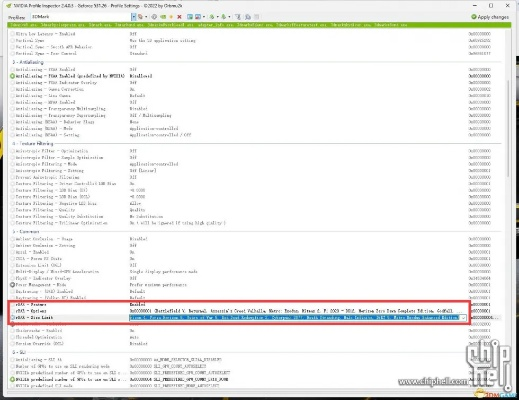Click the show customized settings filter icon
This screenshot has width=519, height=400.
238,17
